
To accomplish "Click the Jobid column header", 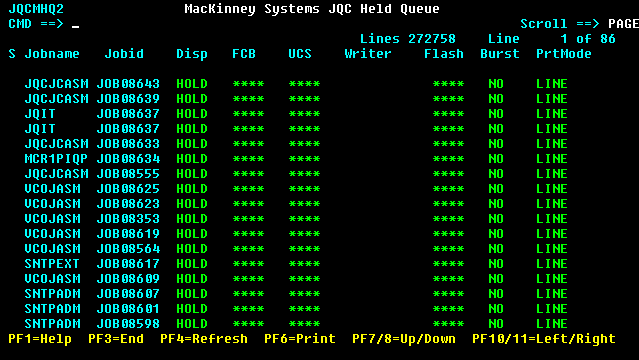I will click(124, 54).
